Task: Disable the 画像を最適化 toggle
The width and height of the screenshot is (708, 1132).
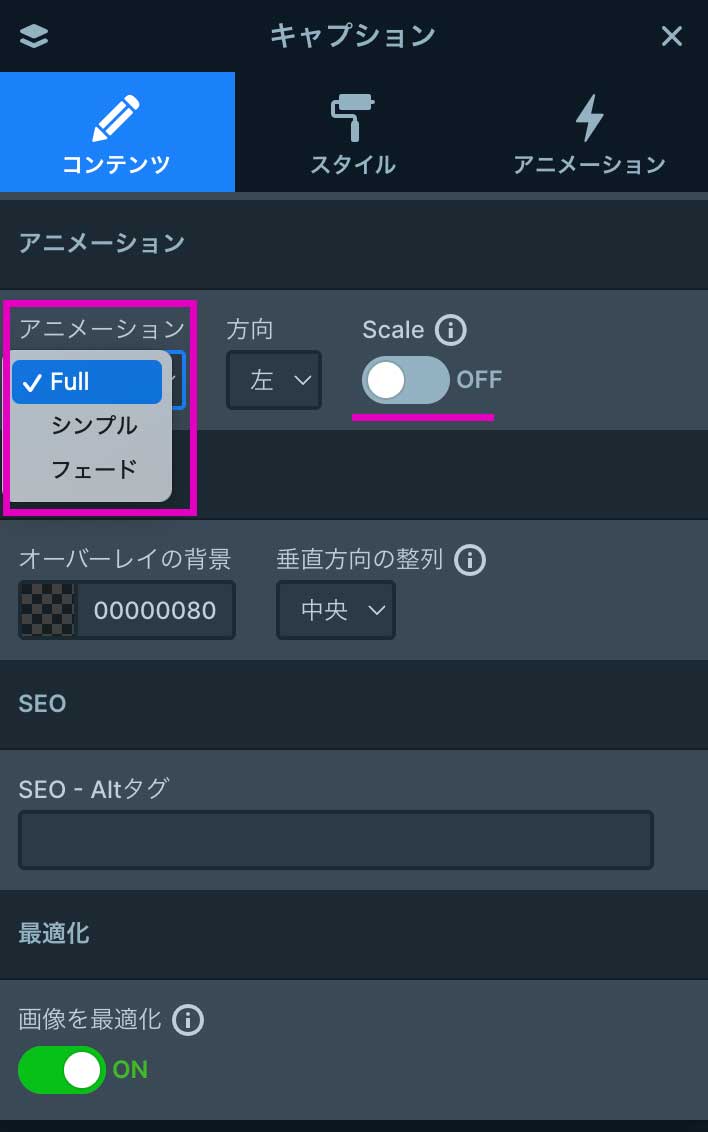Action: (62, 1070)
